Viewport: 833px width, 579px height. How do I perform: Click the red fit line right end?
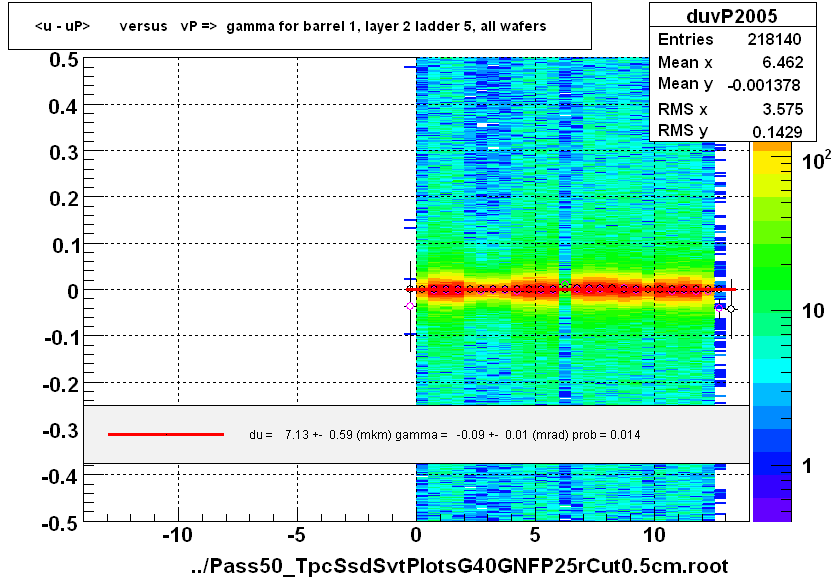pos(732,290)
